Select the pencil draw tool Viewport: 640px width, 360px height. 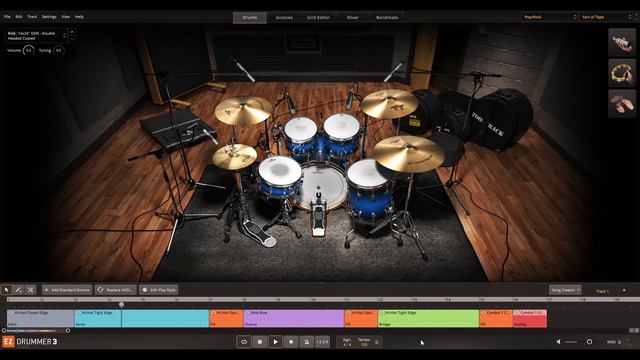pos(18,290)
